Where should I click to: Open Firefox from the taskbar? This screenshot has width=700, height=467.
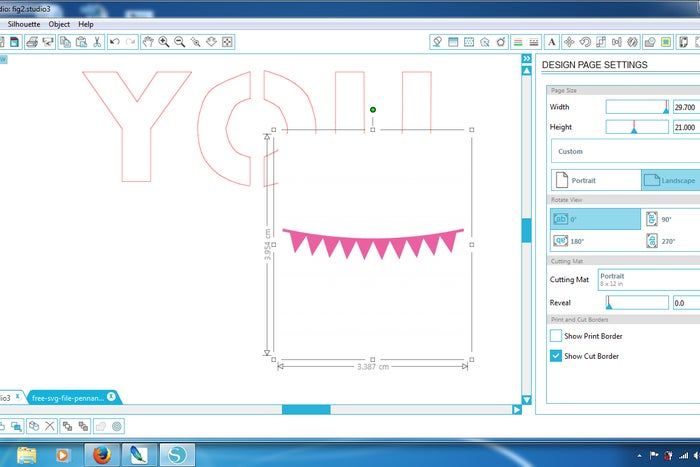100,455
